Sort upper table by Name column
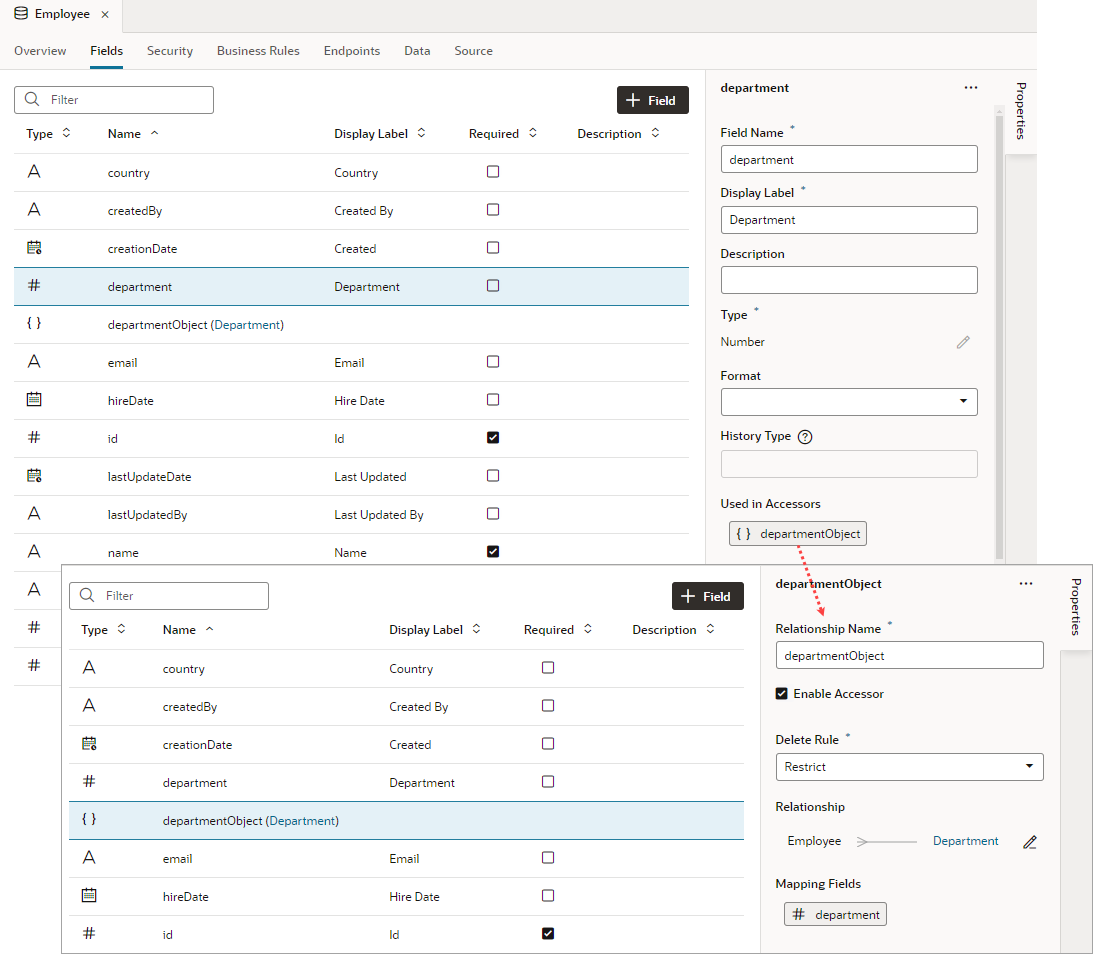 click(x=155, y=132)
